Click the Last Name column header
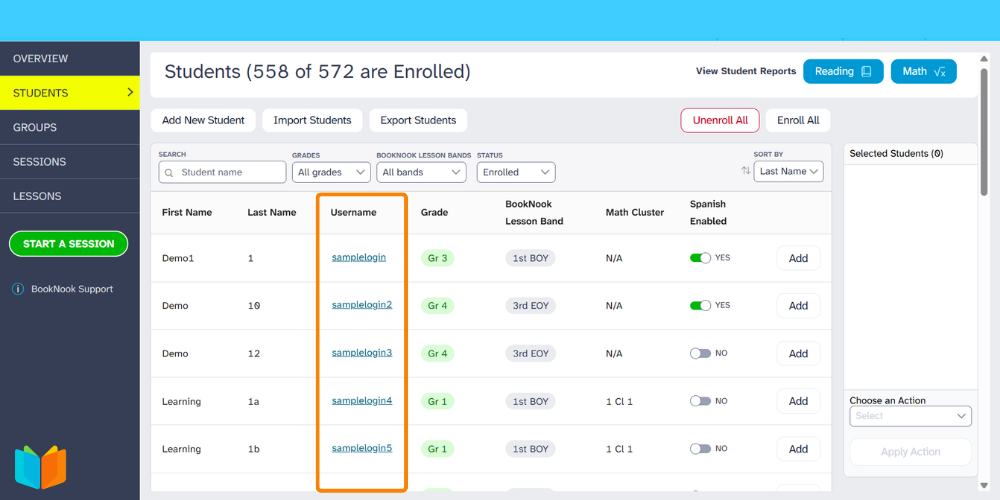This screenshot has width=1000, height=500. [x=272, y=212]
